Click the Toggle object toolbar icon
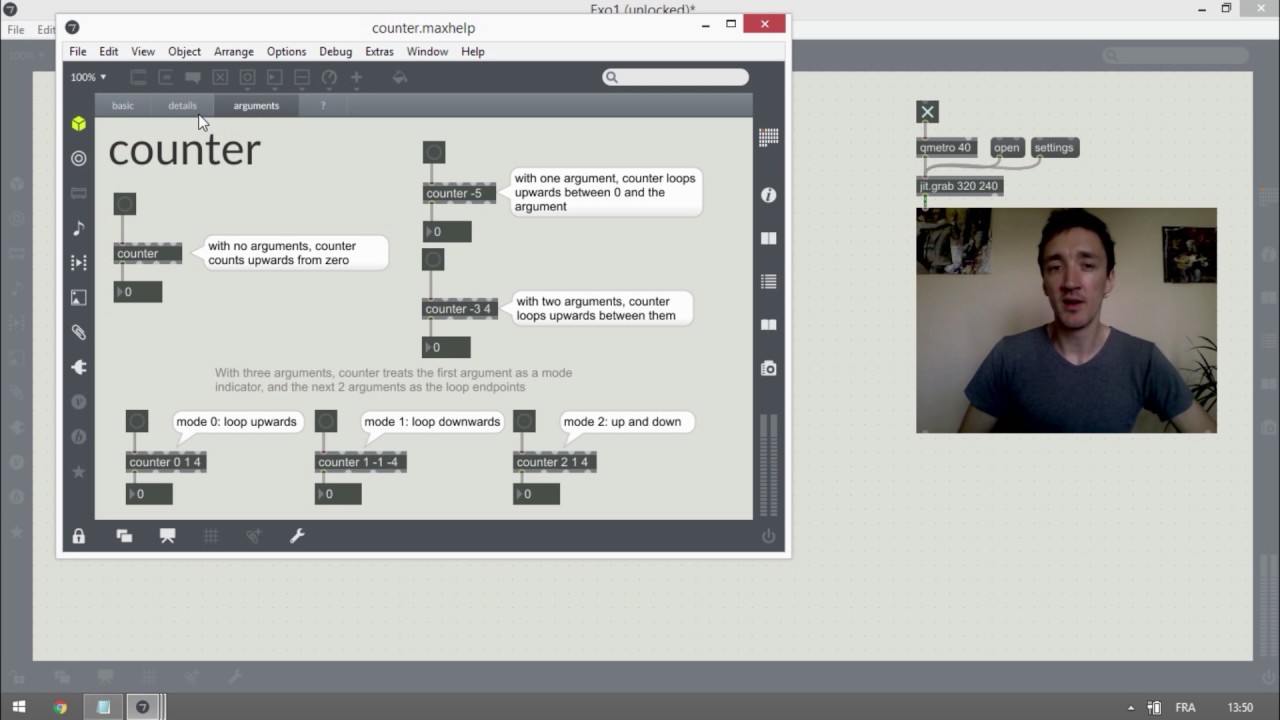The height and width of the screenshot is (720, 1280). pos(220,77)
